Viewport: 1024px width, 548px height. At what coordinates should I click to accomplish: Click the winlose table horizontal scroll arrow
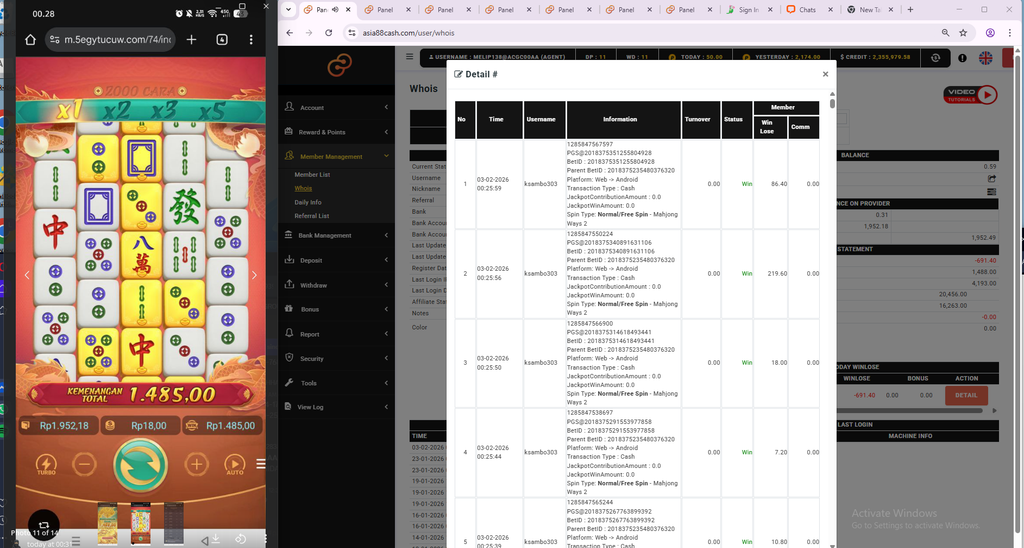(995, 411)
